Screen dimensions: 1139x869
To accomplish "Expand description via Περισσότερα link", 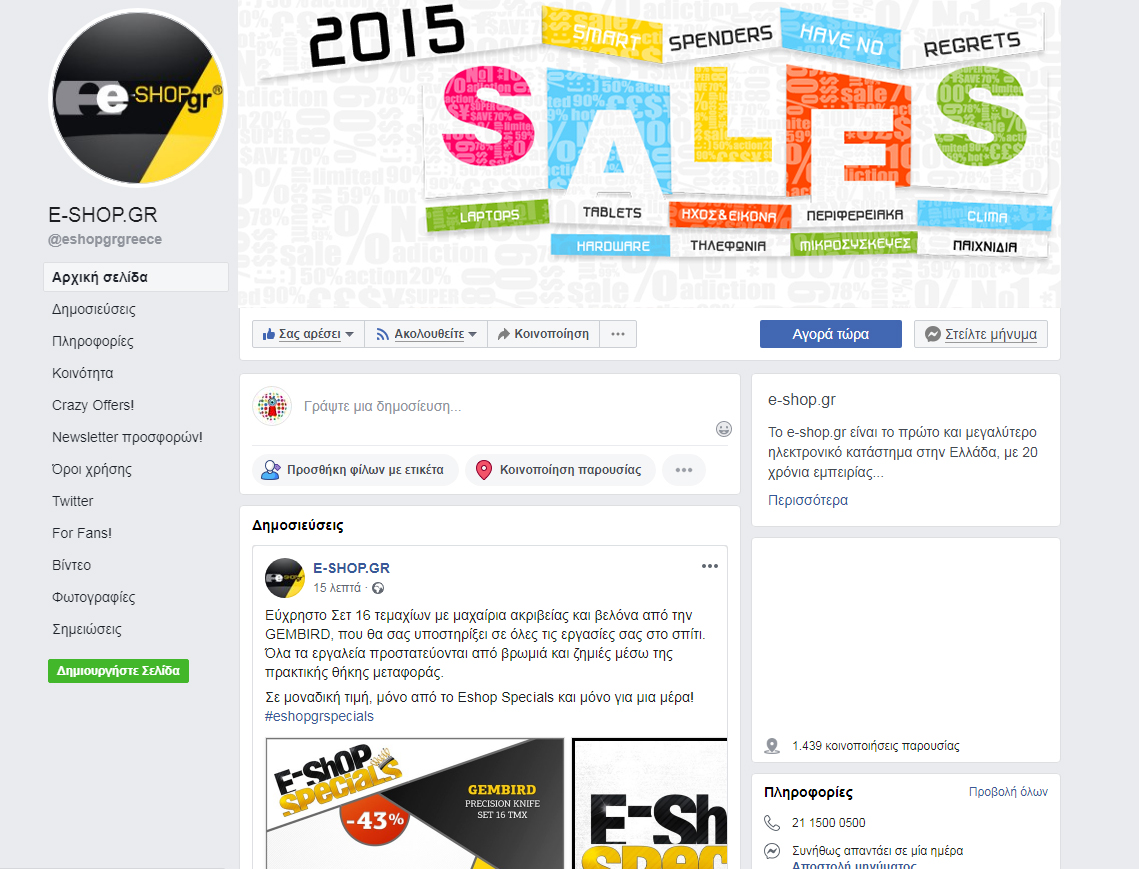I will tap(808, 500).
